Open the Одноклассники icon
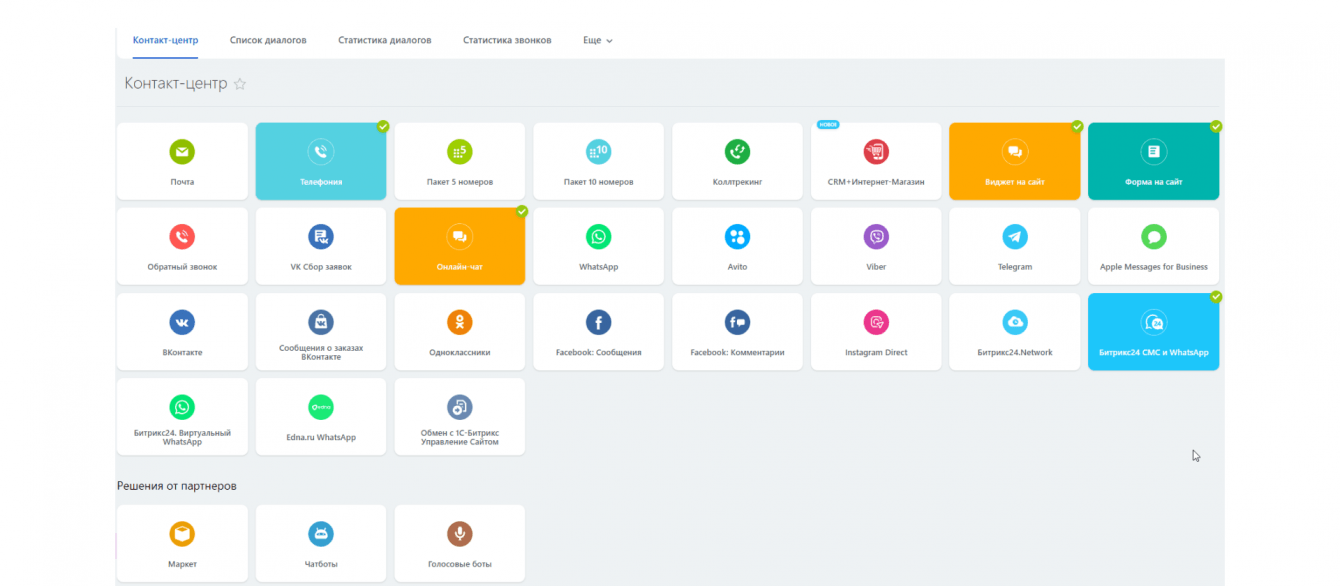This screenshot has width=1340, height=586. point(459,322)
